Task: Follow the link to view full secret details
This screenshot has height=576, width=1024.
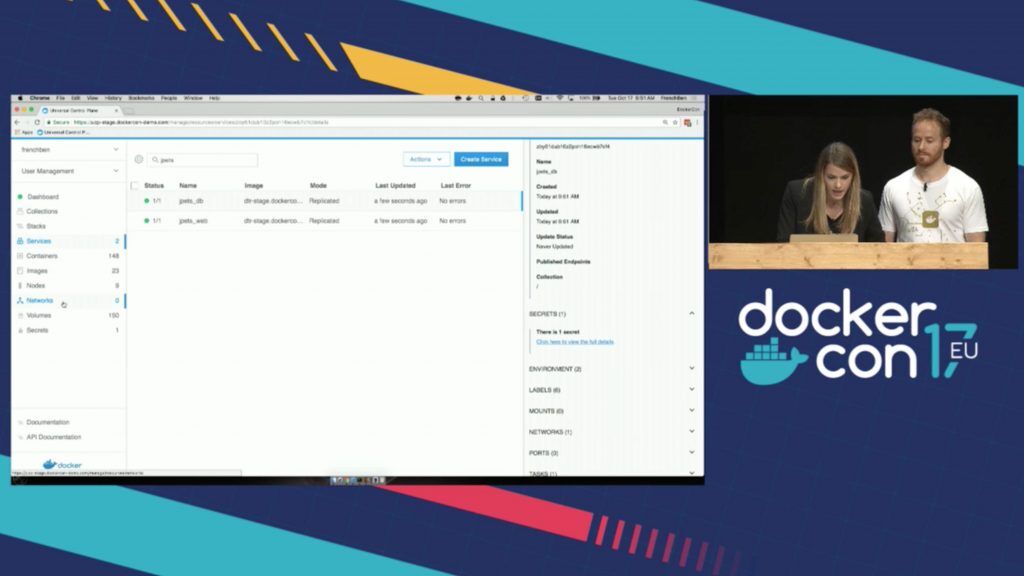Action: tap(575, 342)
